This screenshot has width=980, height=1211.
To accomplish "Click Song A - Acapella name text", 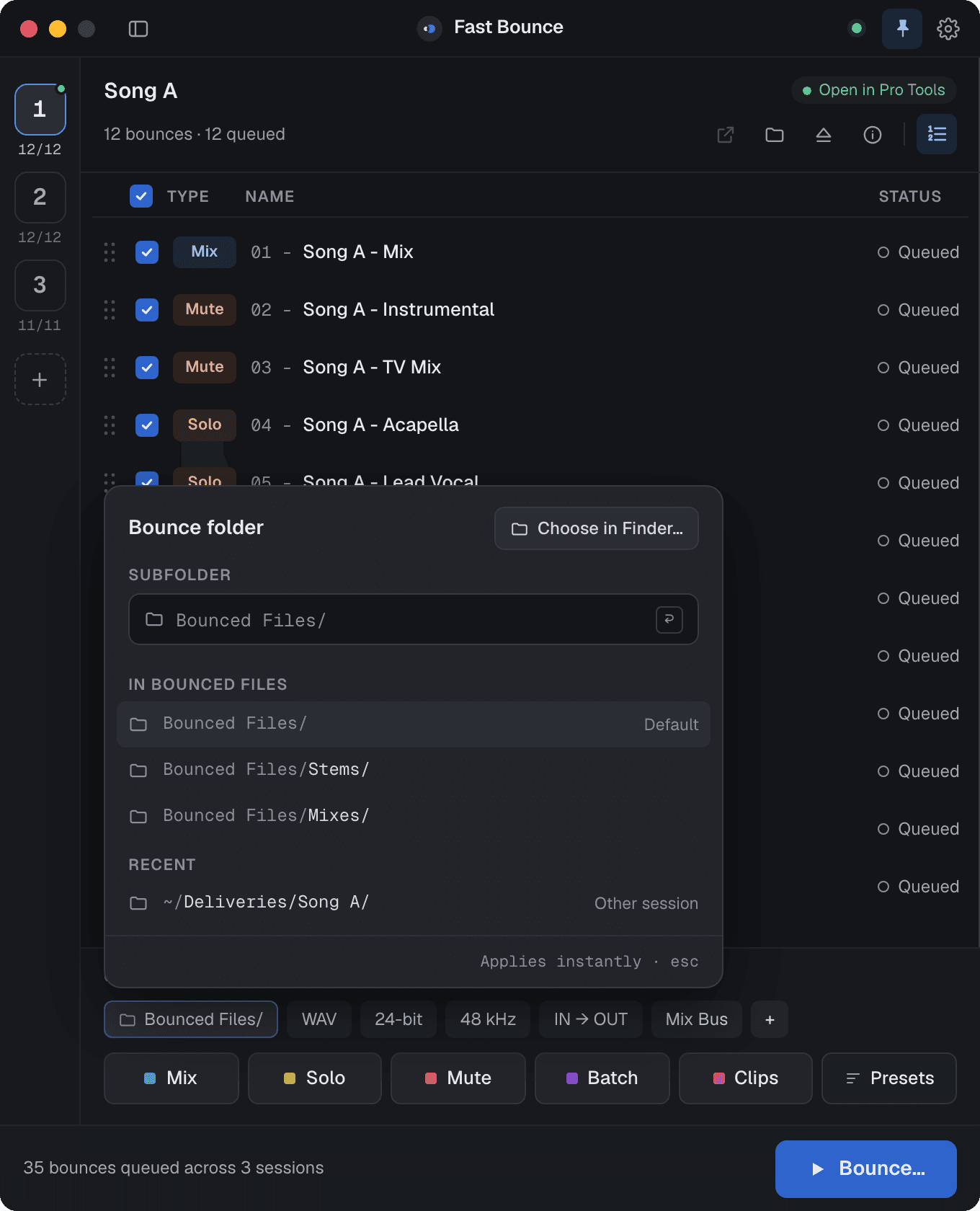I will tap(380, 425).
